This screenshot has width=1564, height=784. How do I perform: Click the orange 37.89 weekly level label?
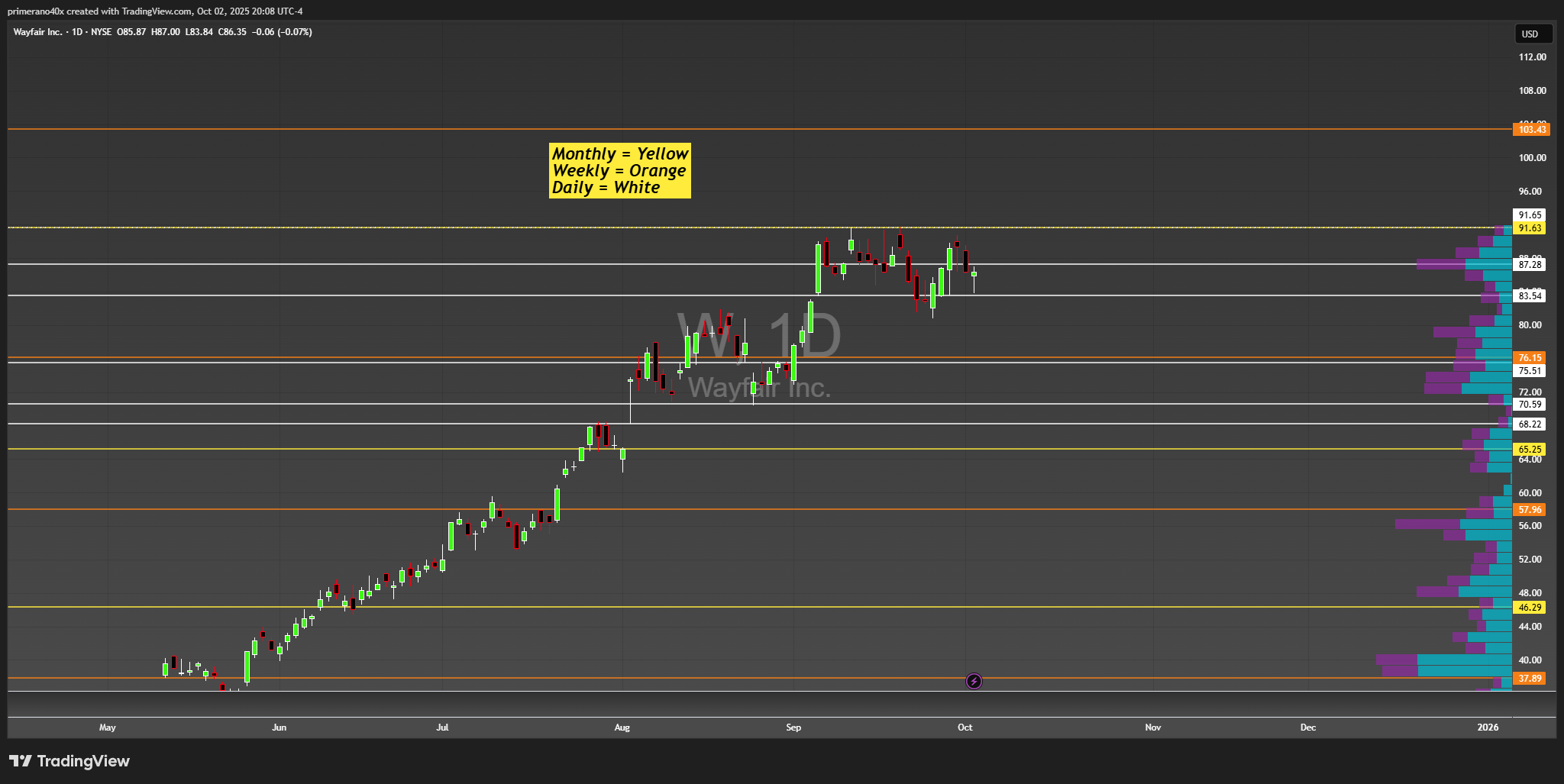(1530, 679)
